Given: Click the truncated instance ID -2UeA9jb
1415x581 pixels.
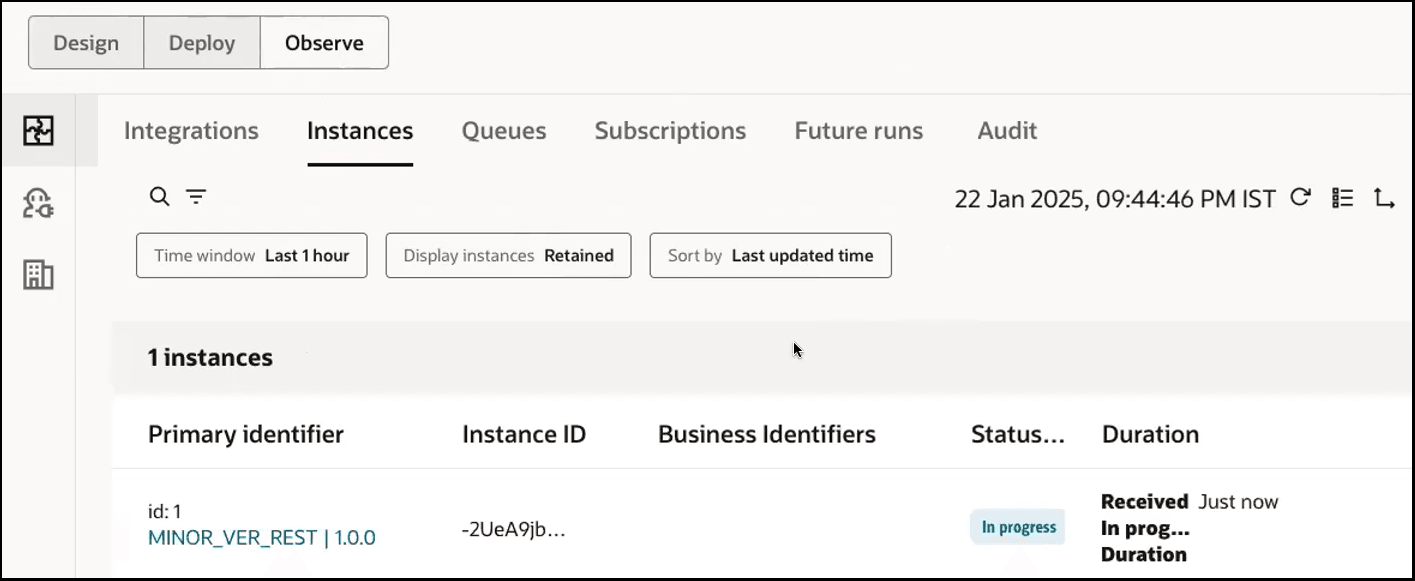Looking at the screenshot, I should click(514, 530).
